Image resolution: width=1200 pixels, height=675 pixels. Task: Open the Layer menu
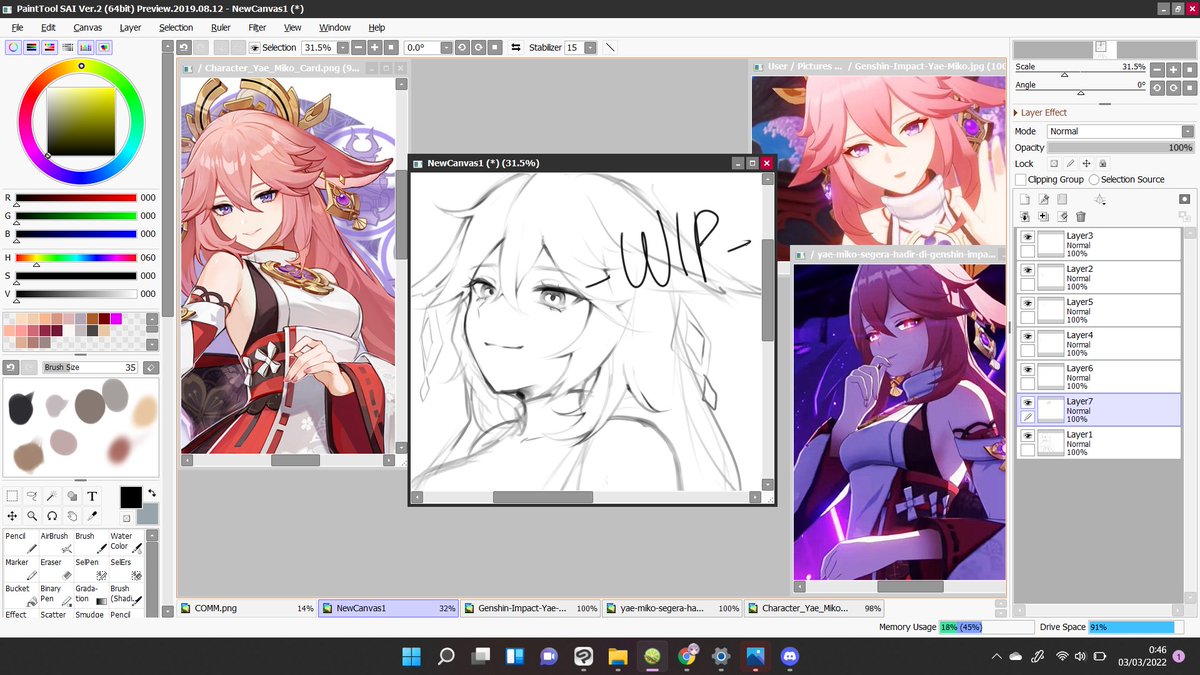pyautogui.click(x=130, y=28)
